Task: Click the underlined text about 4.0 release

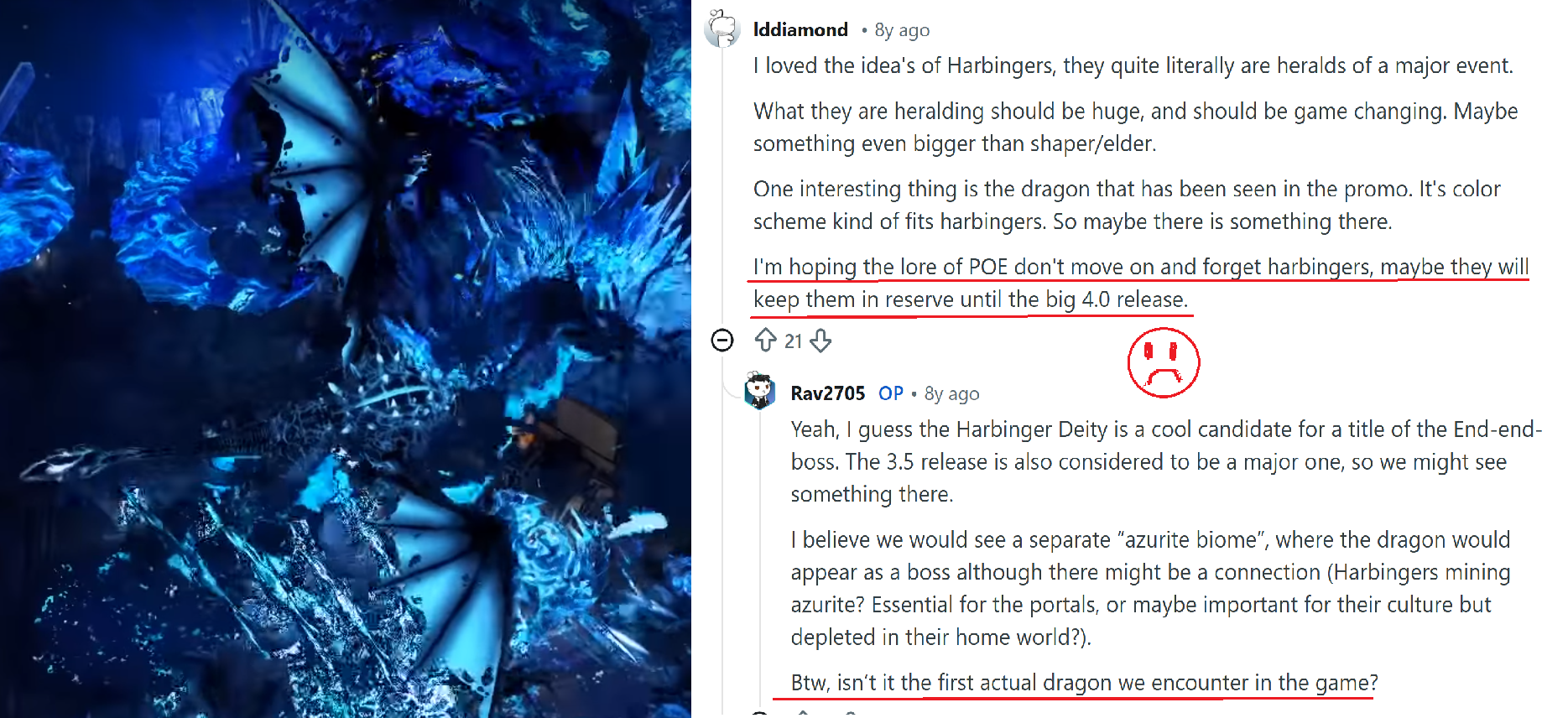Action: click(1141, 283)
